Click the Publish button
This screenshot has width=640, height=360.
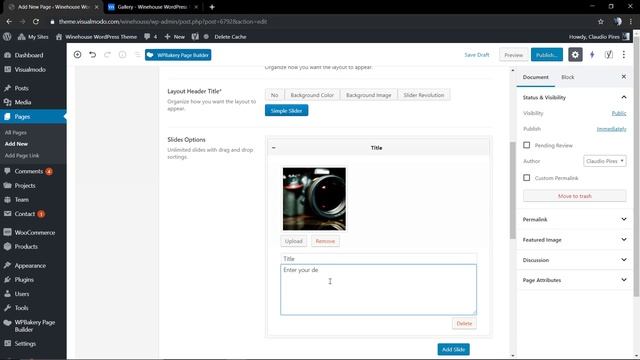pos(547,55)
